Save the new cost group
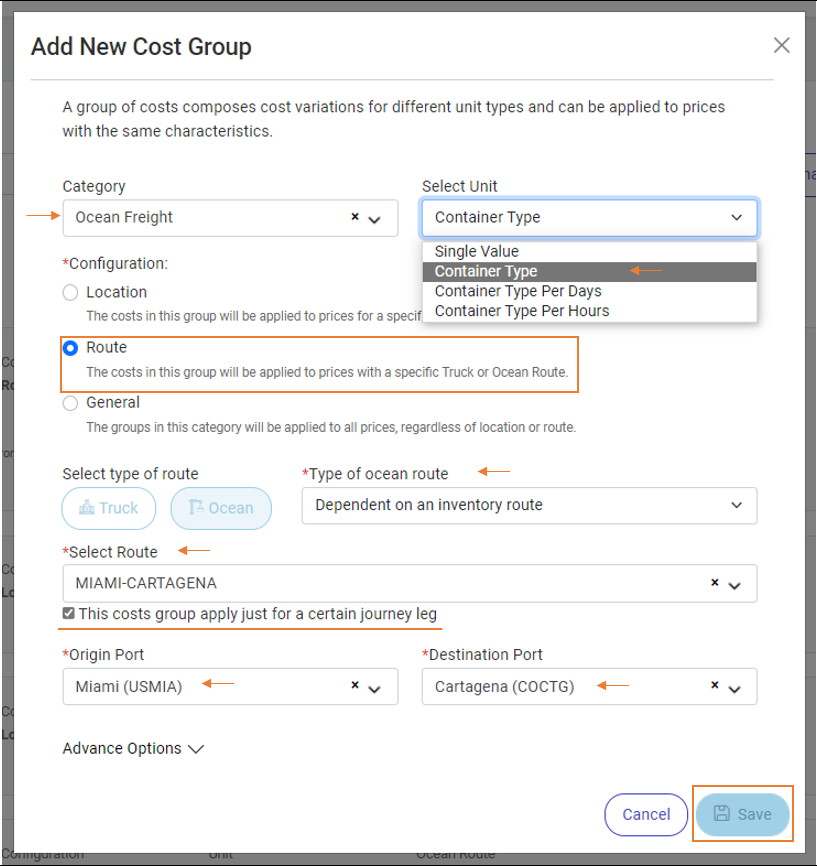The image size is (817, 866). pyautogui.click(x=742, y=814)
